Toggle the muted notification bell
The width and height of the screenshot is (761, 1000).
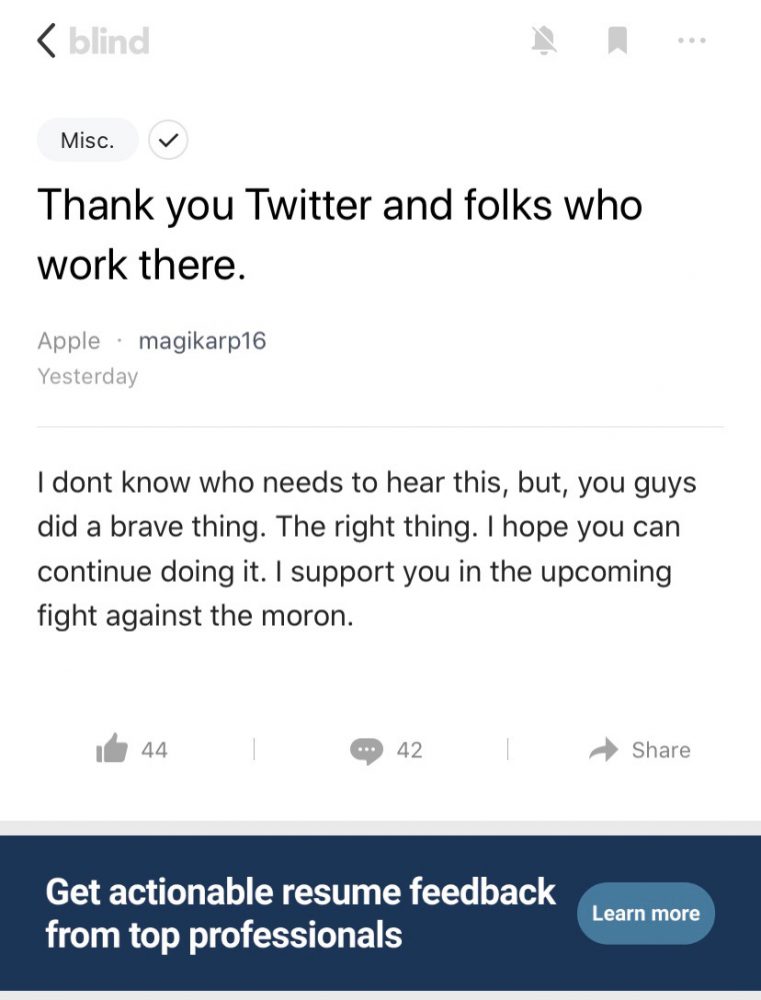click(544, 41)
